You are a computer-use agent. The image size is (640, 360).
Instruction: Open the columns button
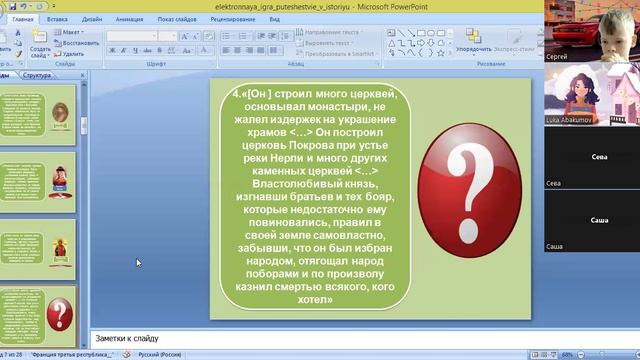tap(275, 50)
